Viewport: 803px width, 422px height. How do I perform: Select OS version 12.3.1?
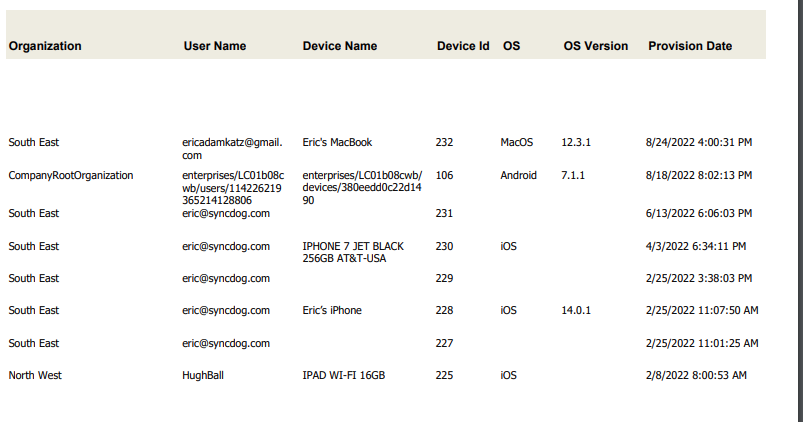[576, 143]
